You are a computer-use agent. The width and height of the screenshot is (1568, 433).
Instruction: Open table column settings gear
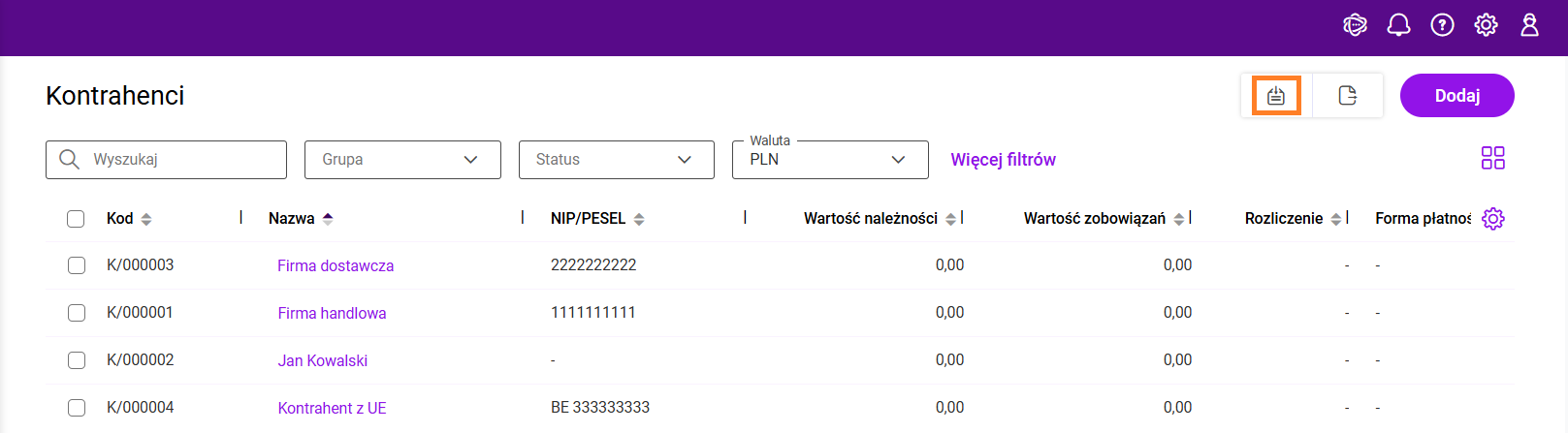[1493, 219]
